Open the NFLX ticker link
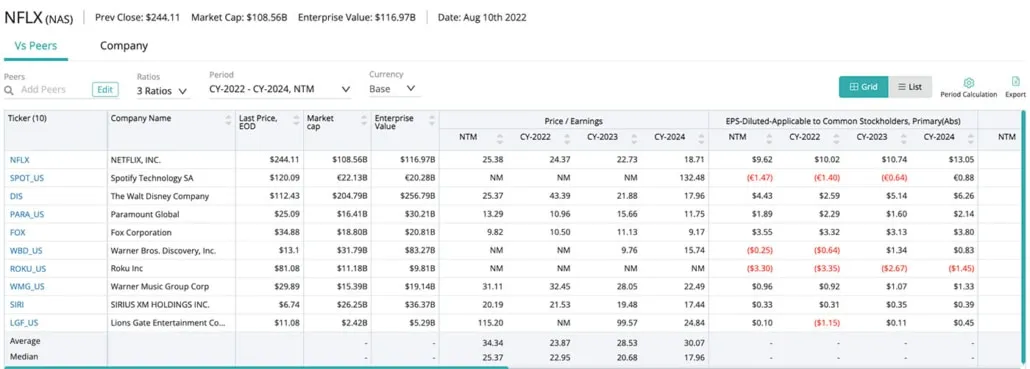This screenshot has height=369, width=1030. click(x=20, y=160)
